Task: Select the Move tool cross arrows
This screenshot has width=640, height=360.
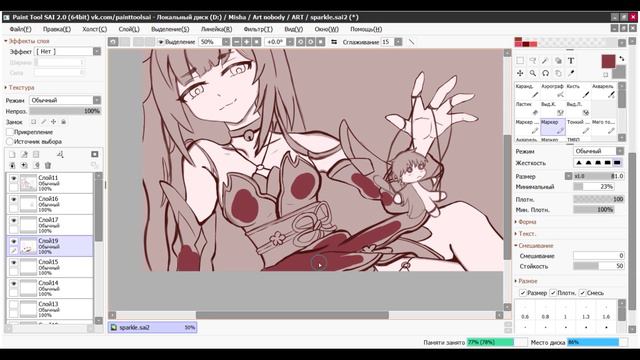Action: click(x=520, y=73)
